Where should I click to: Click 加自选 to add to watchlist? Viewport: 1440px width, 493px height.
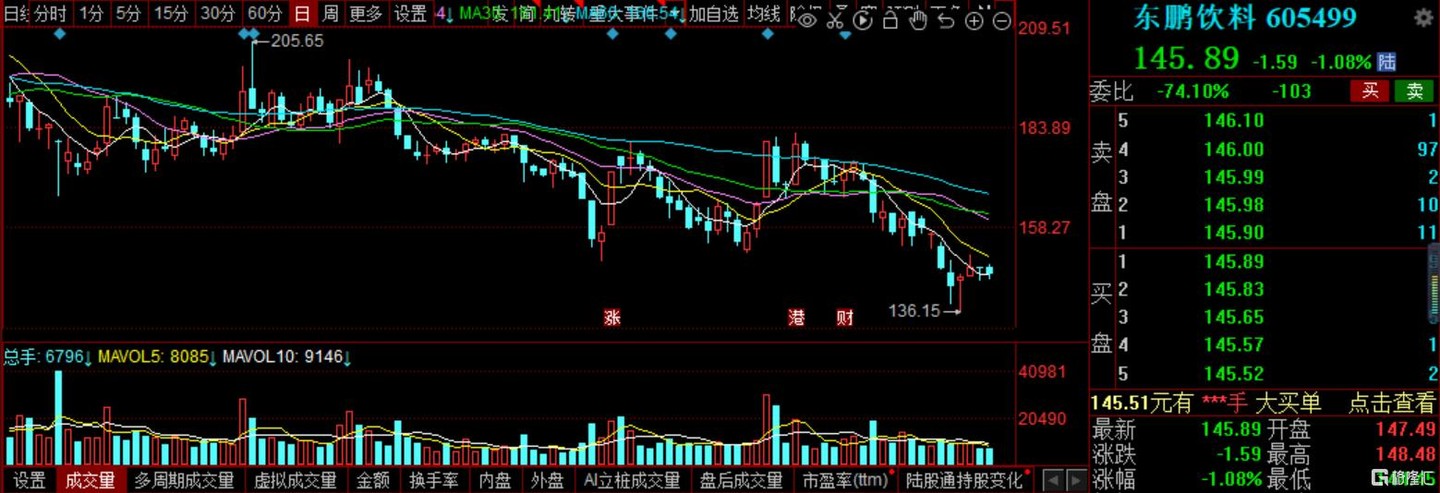point(713,13)
